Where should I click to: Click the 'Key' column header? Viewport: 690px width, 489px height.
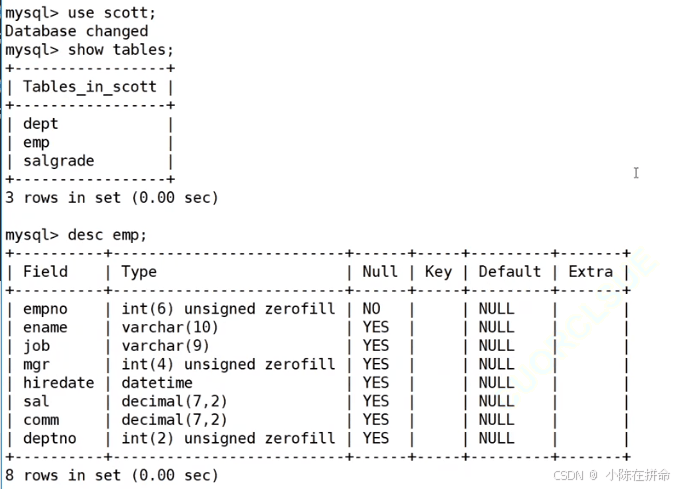tap(438, 272)
